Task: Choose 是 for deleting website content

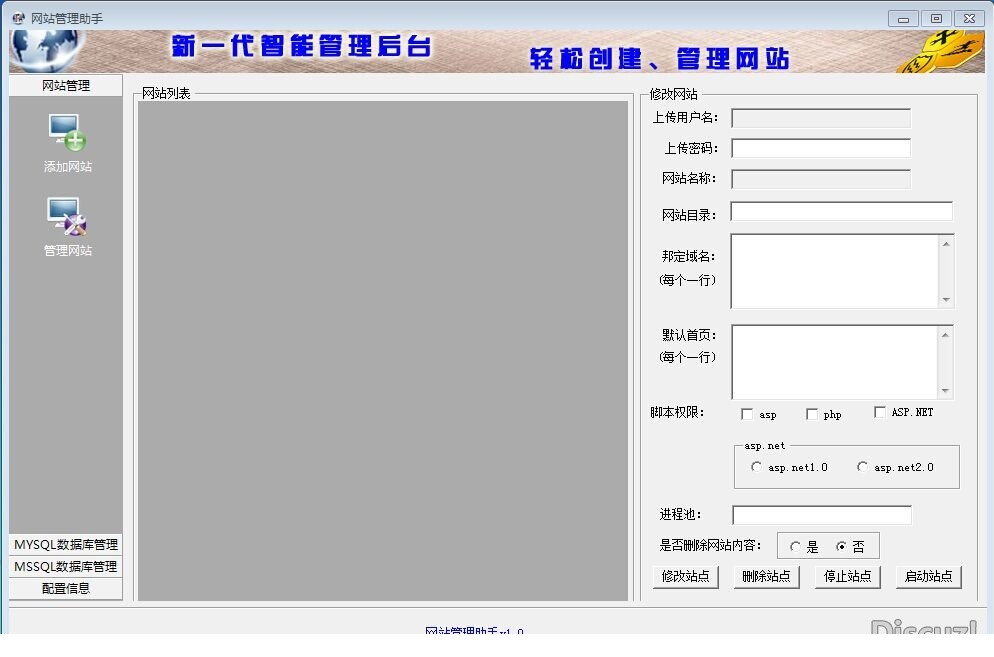Action: pos(795,546)
